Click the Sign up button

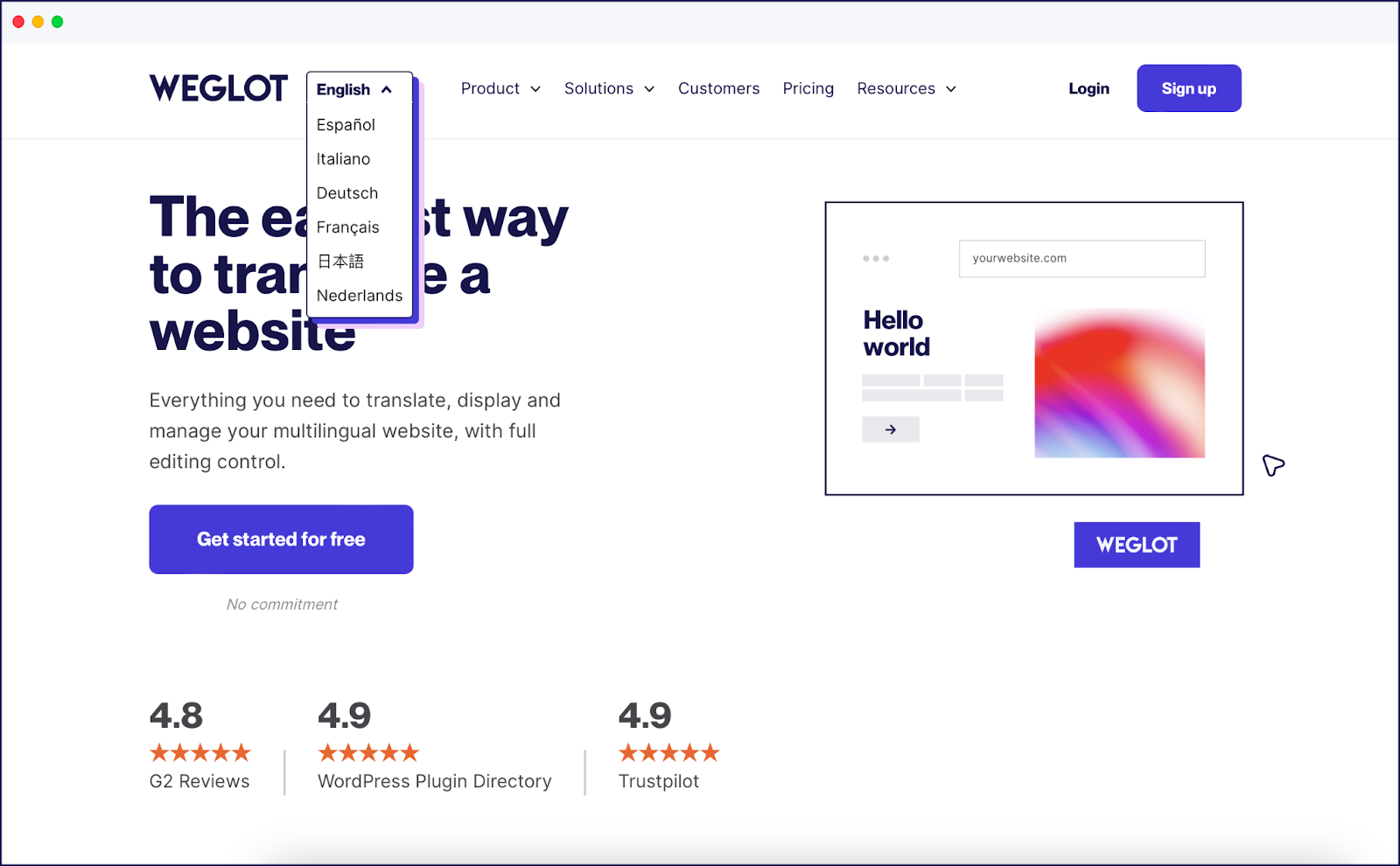1187,87
